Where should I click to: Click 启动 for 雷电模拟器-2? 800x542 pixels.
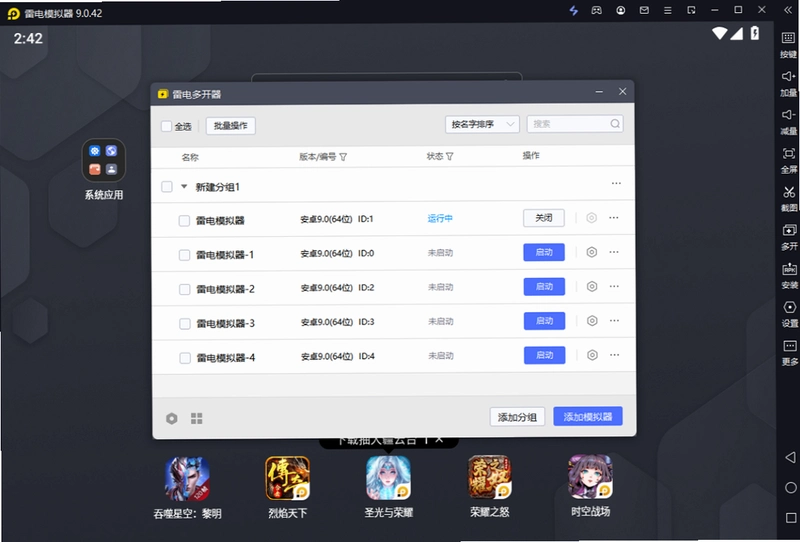[x=544, y=286]
